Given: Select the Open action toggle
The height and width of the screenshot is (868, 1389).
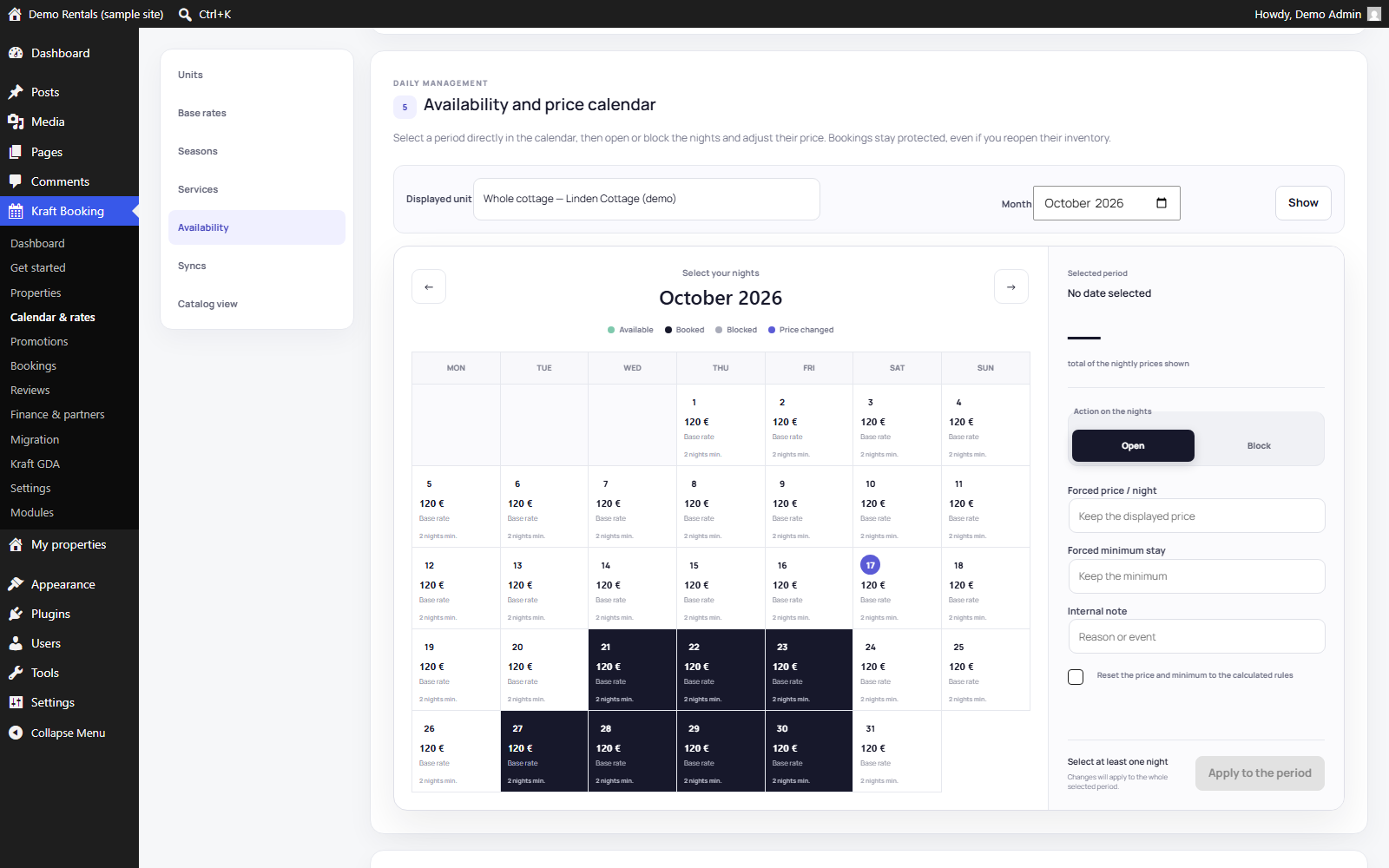Looking at the screenshot, I should point(1133,445).
